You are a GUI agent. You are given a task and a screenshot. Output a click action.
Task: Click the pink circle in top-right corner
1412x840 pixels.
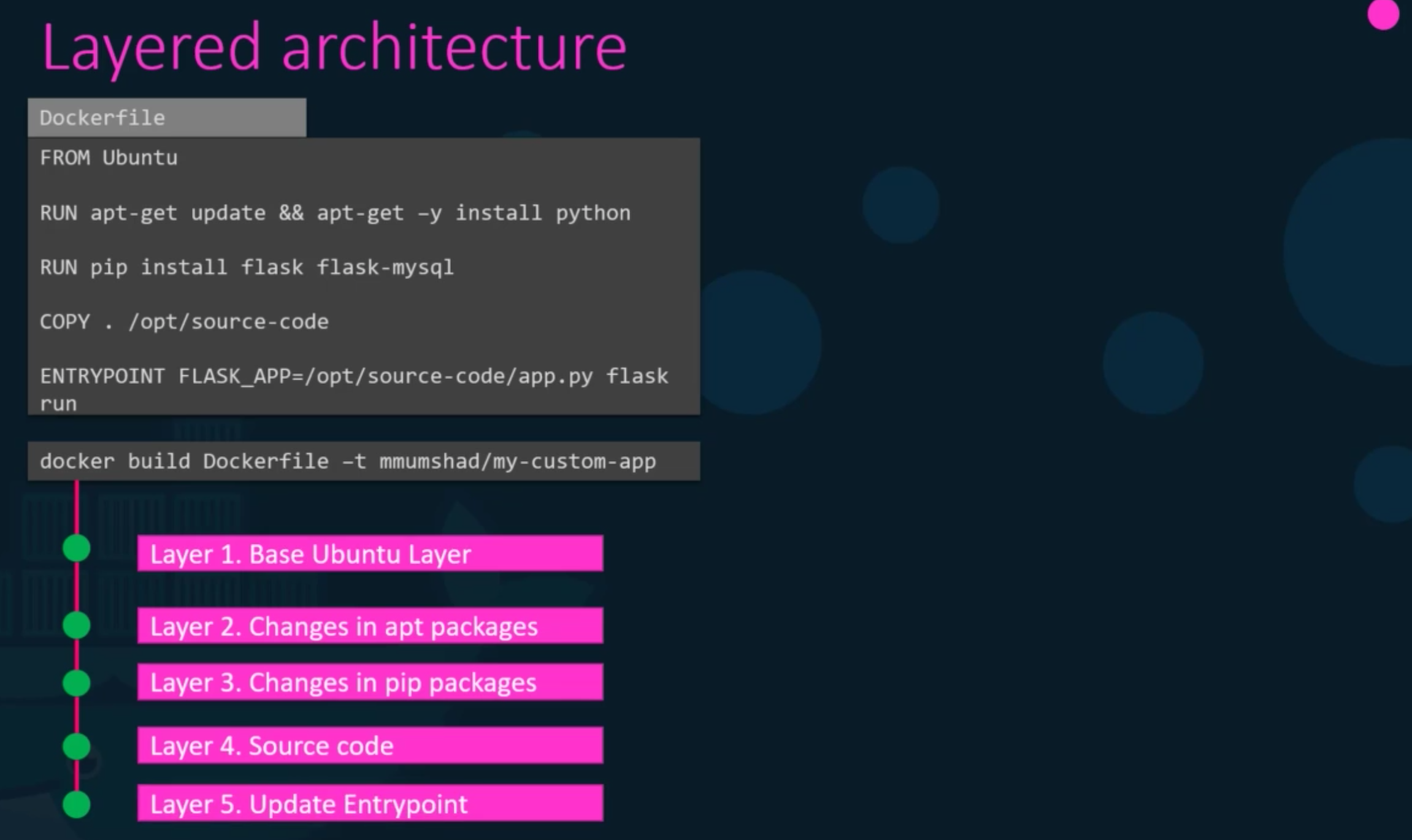point(1383,13)
